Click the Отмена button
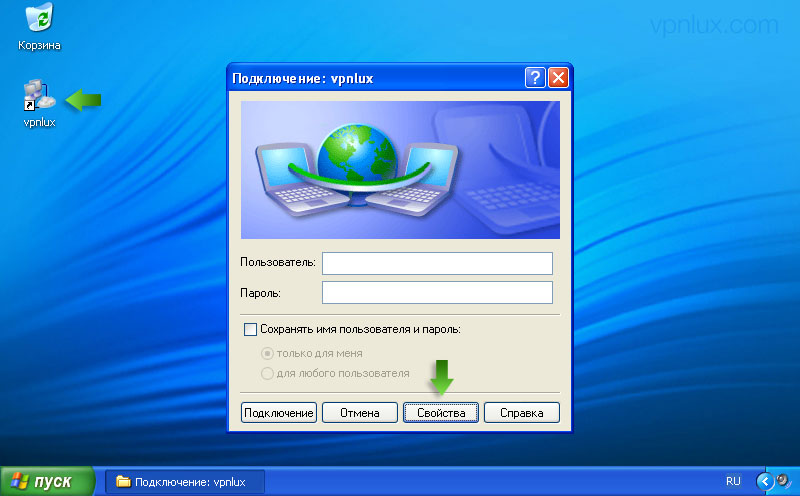The width and height of the screenshot is (800, 496). (360, 412)
